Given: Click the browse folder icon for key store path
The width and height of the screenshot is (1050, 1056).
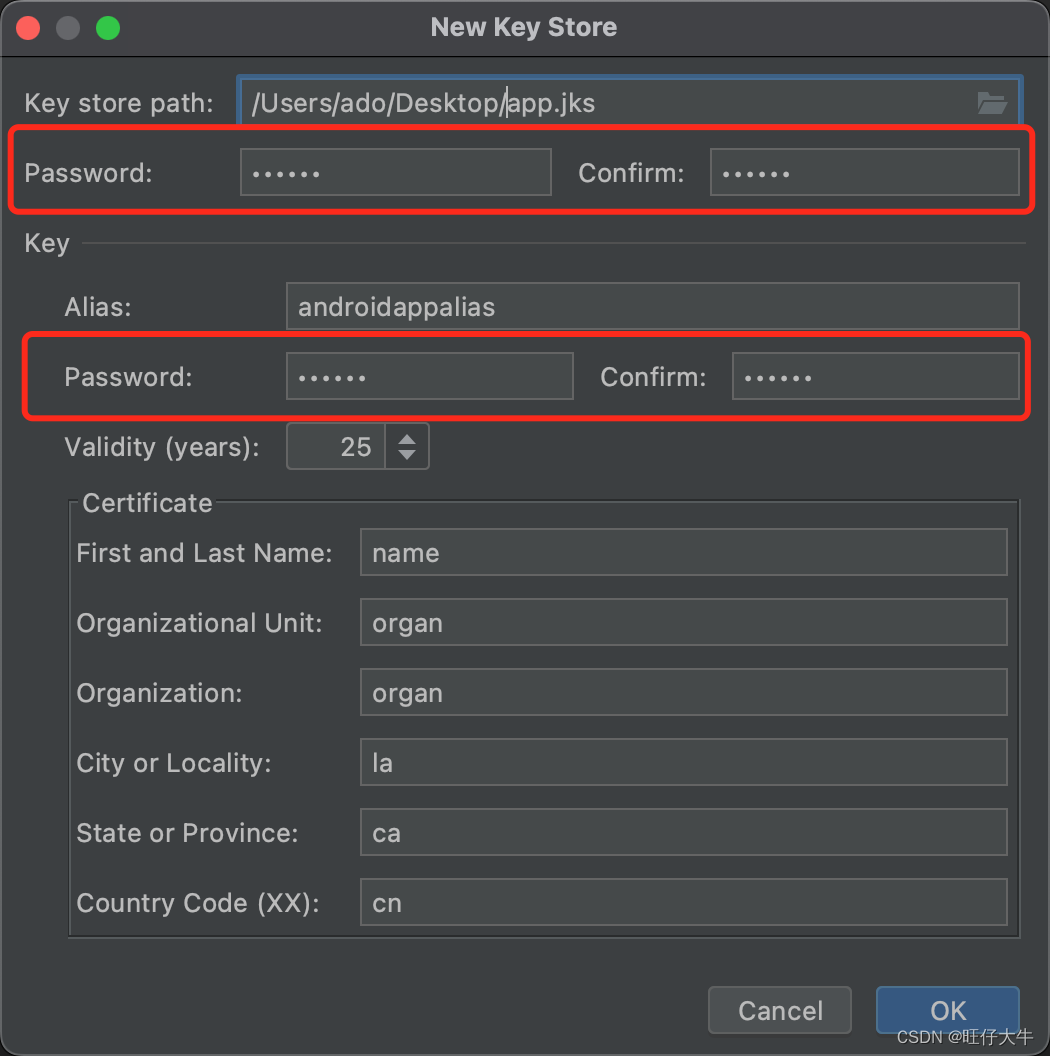Looking at the screenshot, I should [x=991, y=103].
